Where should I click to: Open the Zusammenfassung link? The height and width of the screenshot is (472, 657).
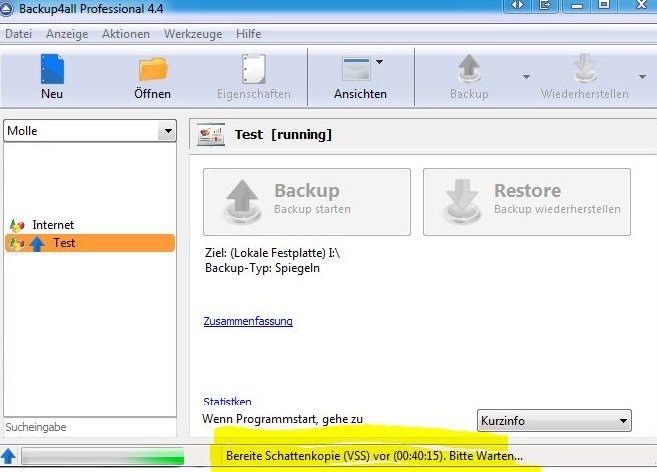[248, 321]
